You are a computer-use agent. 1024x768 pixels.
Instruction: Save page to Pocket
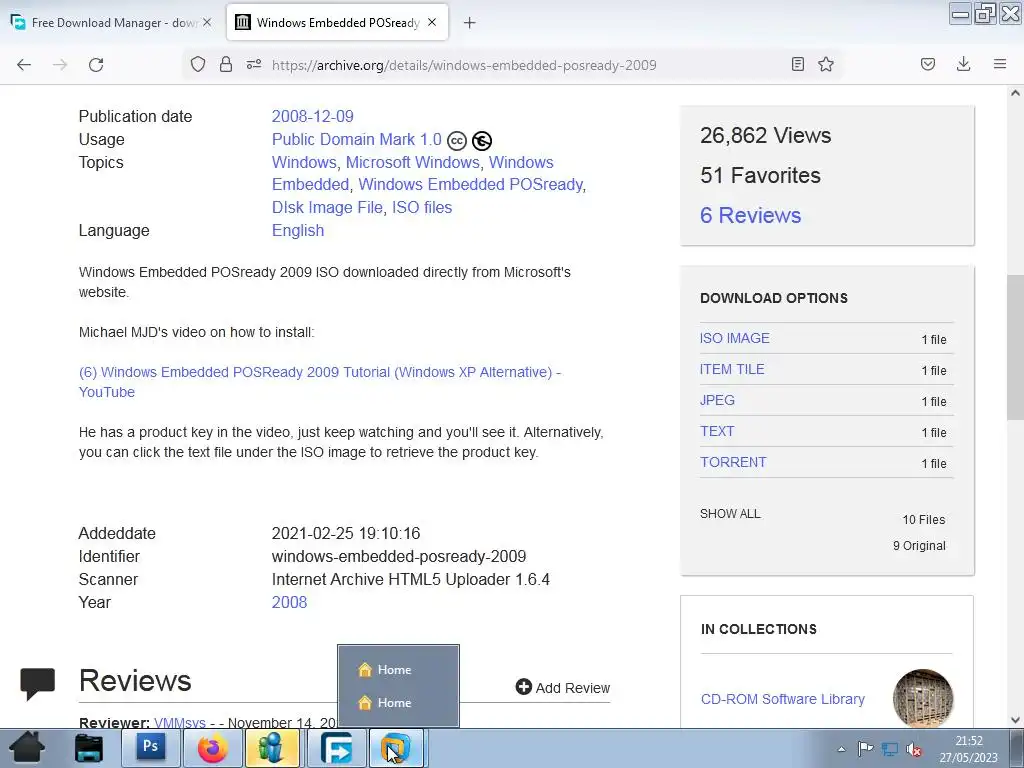click(x=928, y=64)
